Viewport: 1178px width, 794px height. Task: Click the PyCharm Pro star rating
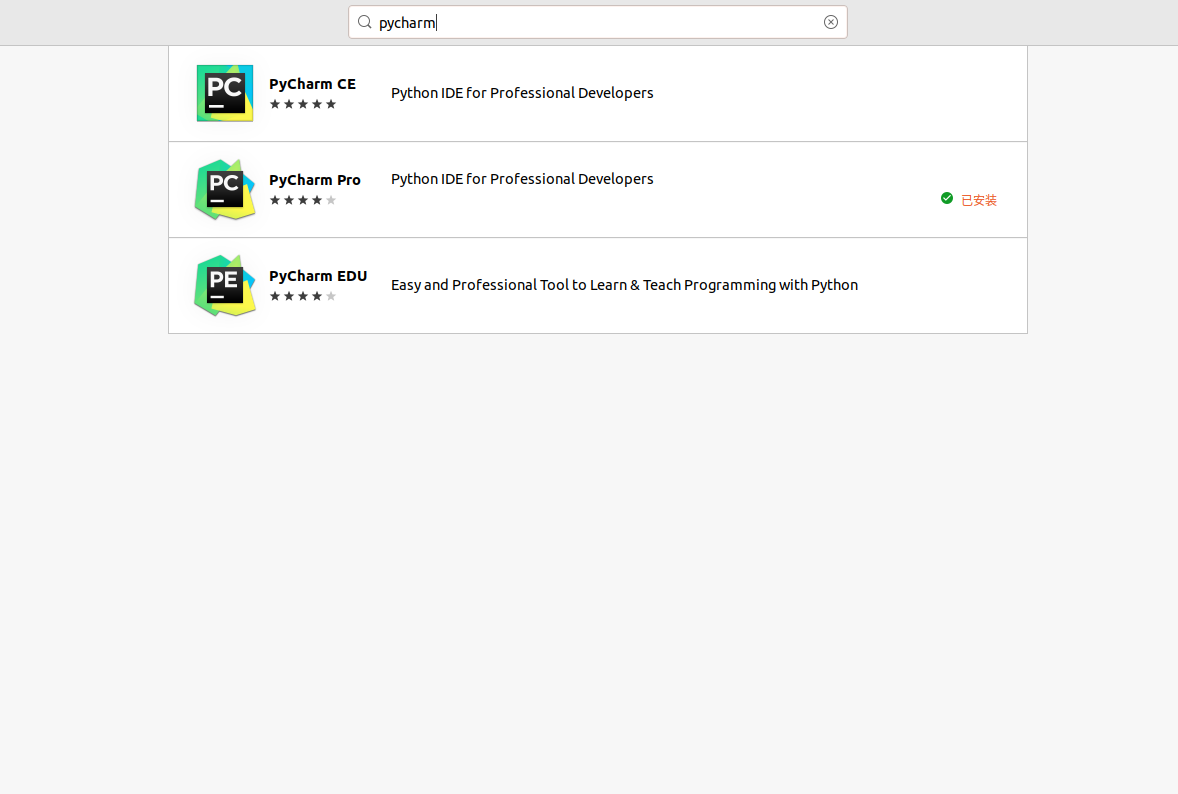click(303, 201)
